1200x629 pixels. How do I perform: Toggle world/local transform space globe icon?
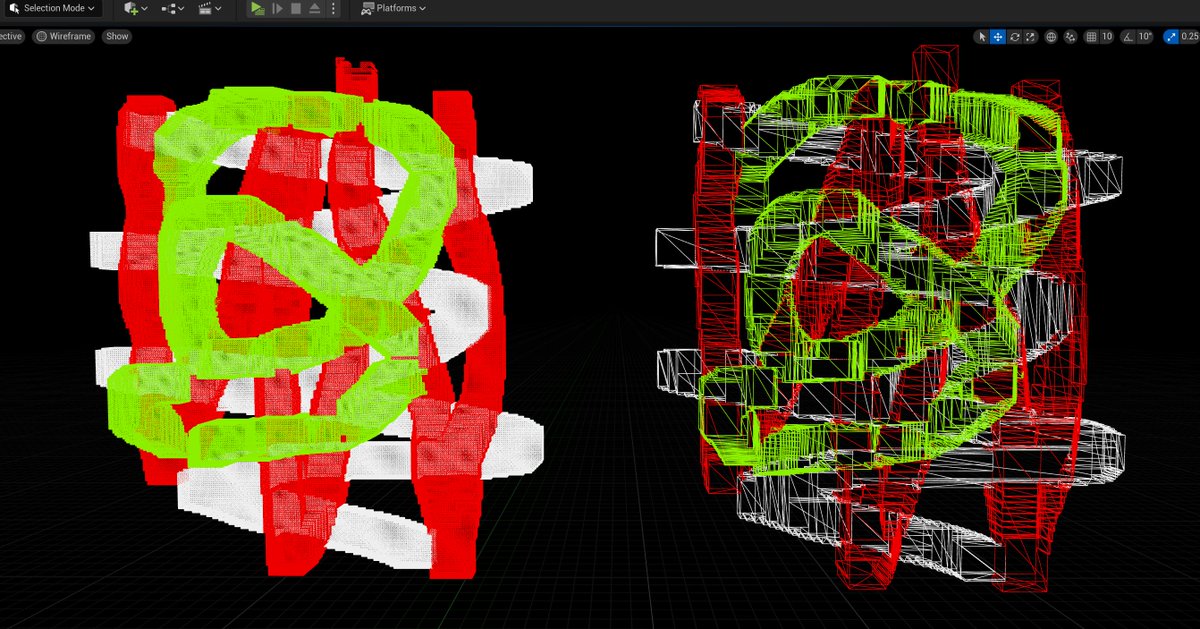click(x=1050, y=36)
